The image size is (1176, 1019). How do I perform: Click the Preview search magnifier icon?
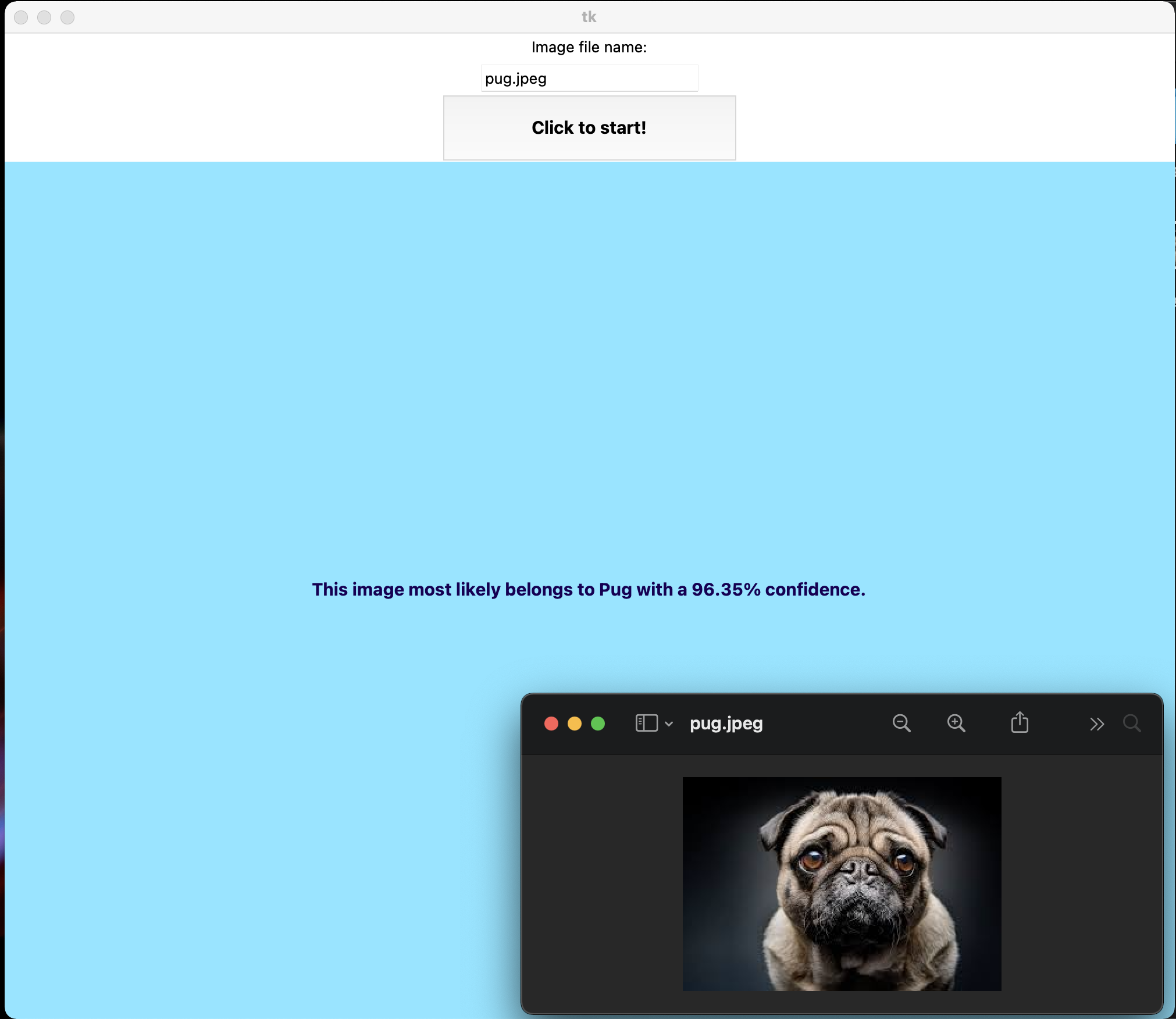click(1131, 723)
